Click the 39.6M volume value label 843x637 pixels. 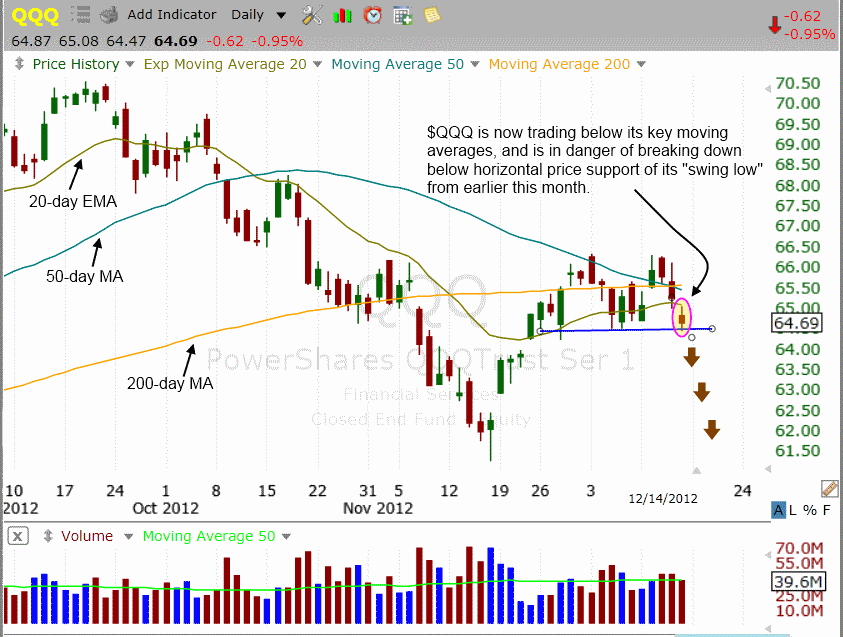(x=797, y=581)
